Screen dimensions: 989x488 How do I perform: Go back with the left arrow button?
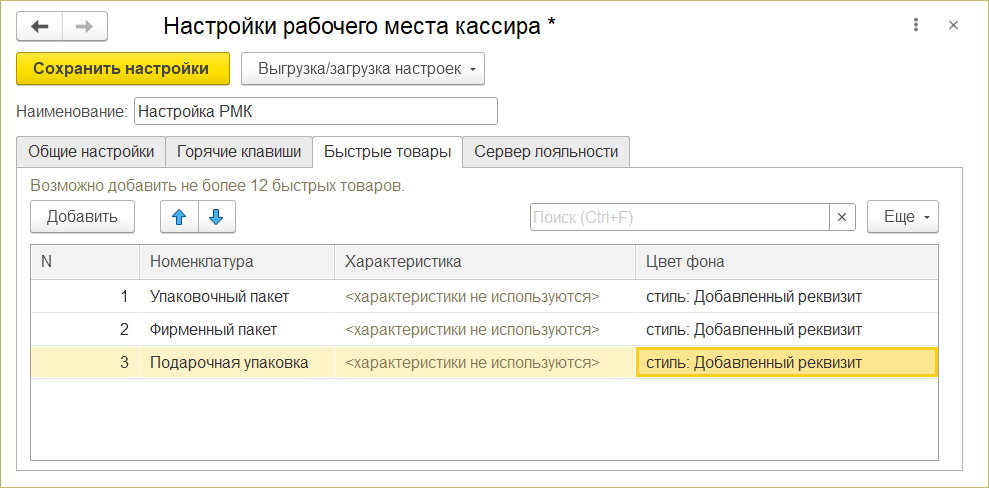(39, 26)
